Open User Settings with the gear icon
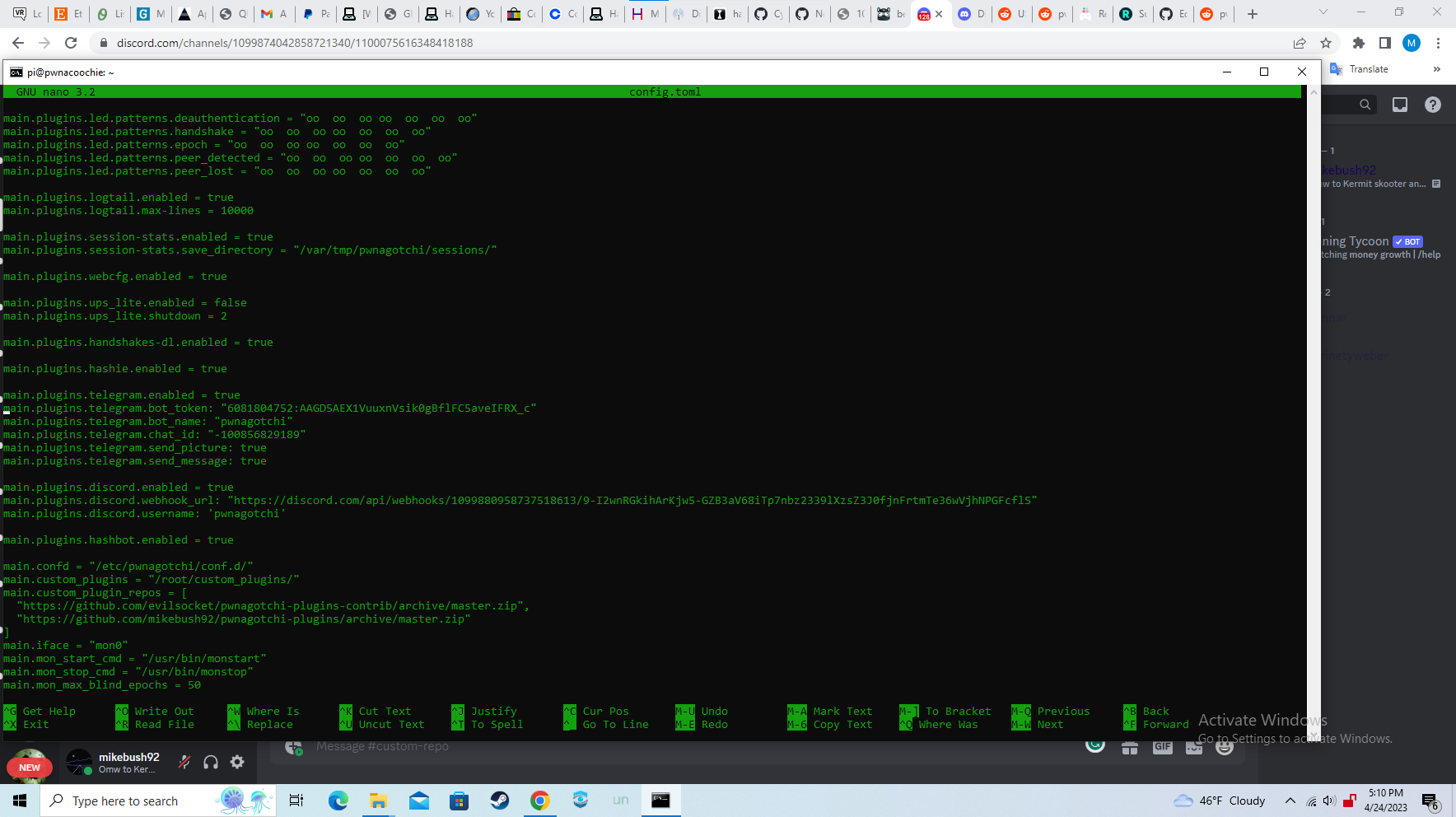Screen dimensions: 1456x817 (236, 763)
